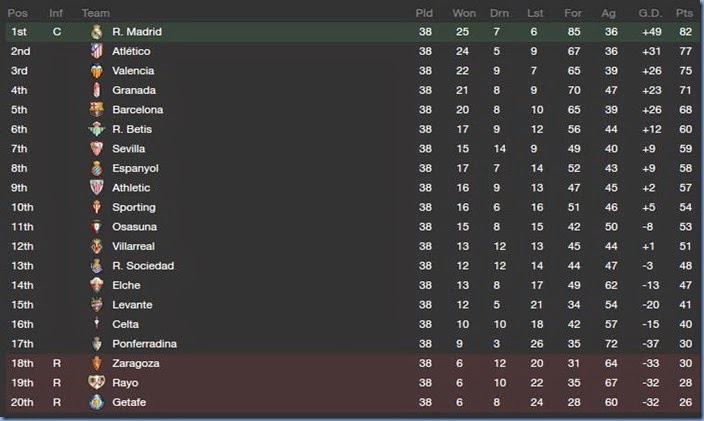
Task: Click the Team column header
Action: point(96,13)
